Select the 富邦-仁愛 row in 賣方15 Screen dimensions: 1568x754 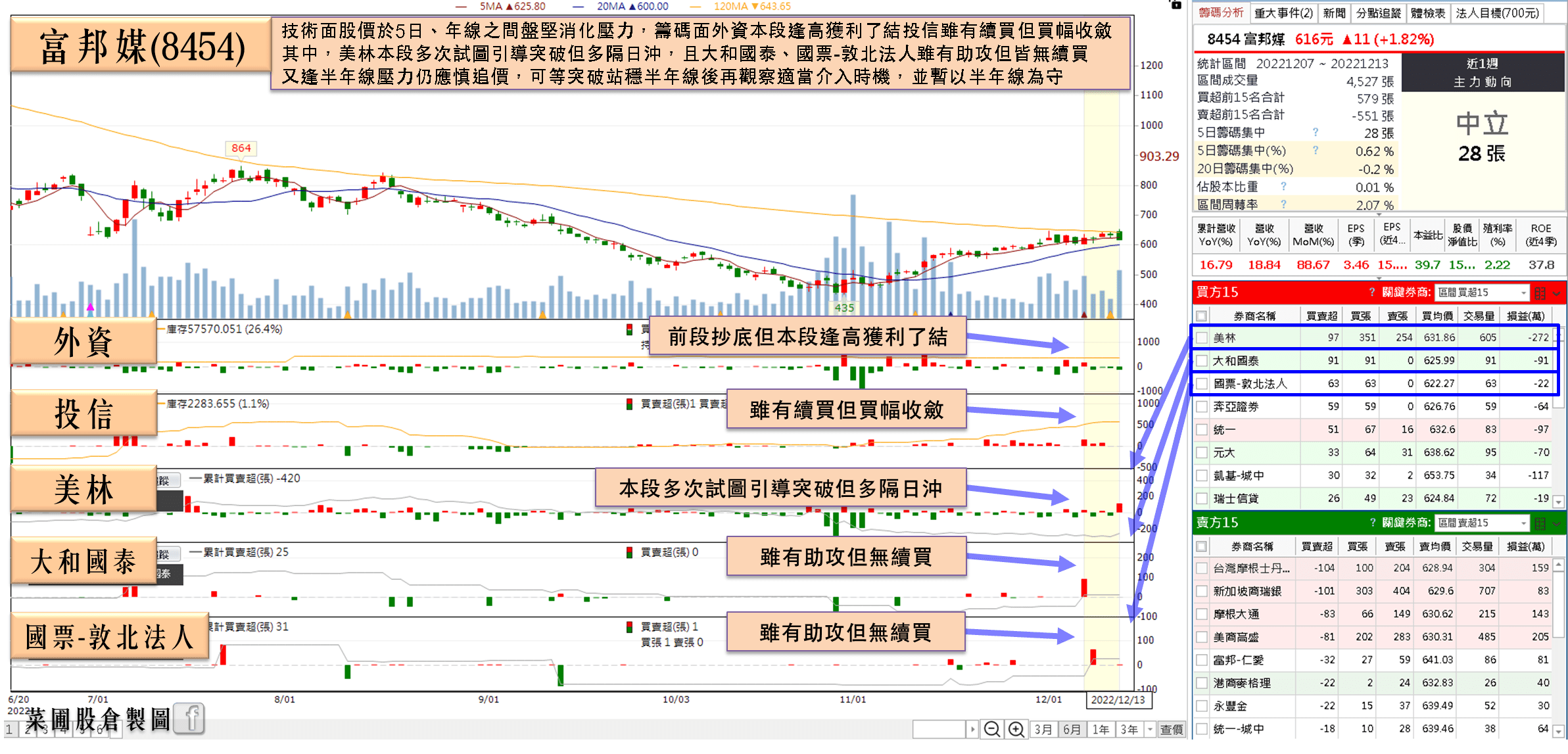(x=1373, y=661)
